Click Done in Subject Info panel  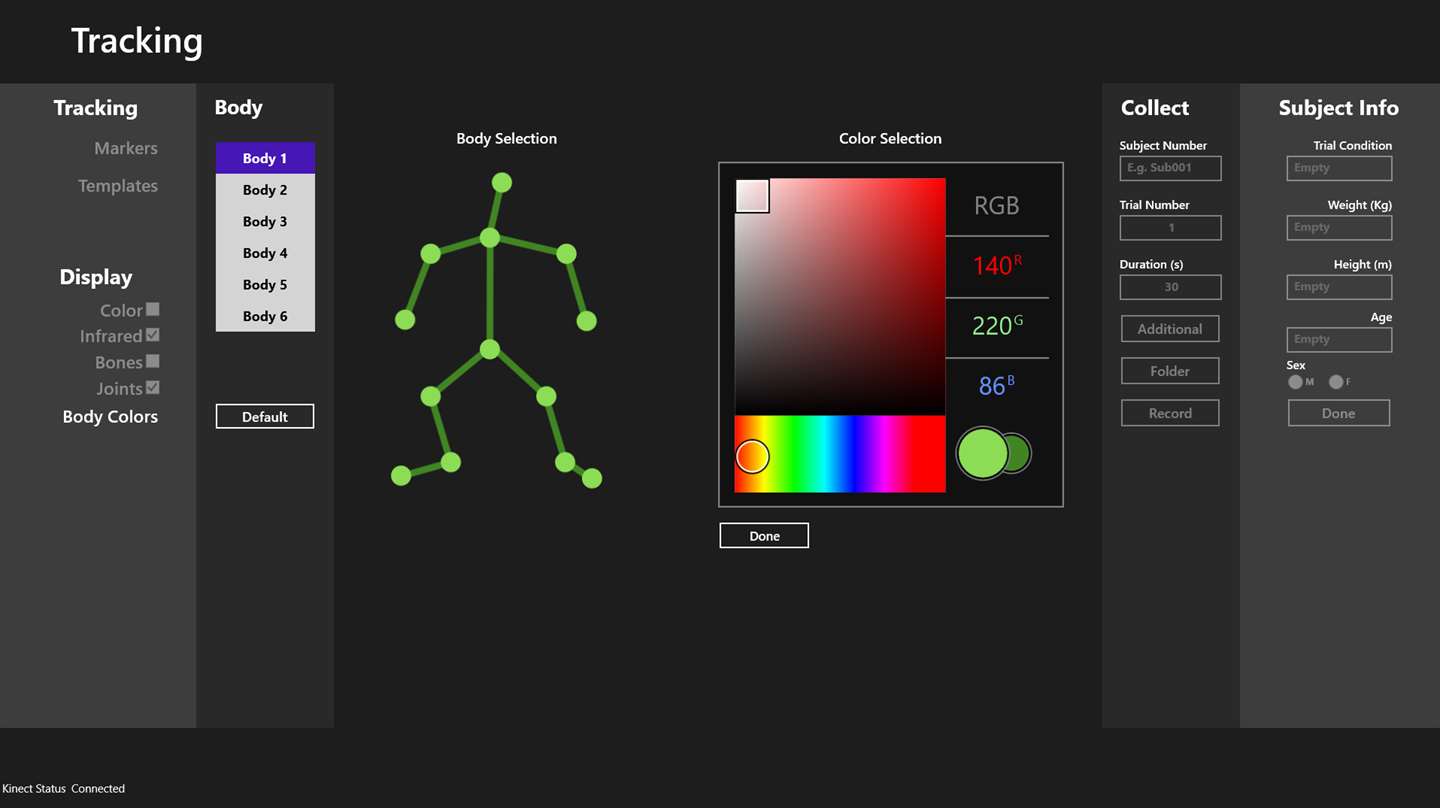coord(1339,413)
